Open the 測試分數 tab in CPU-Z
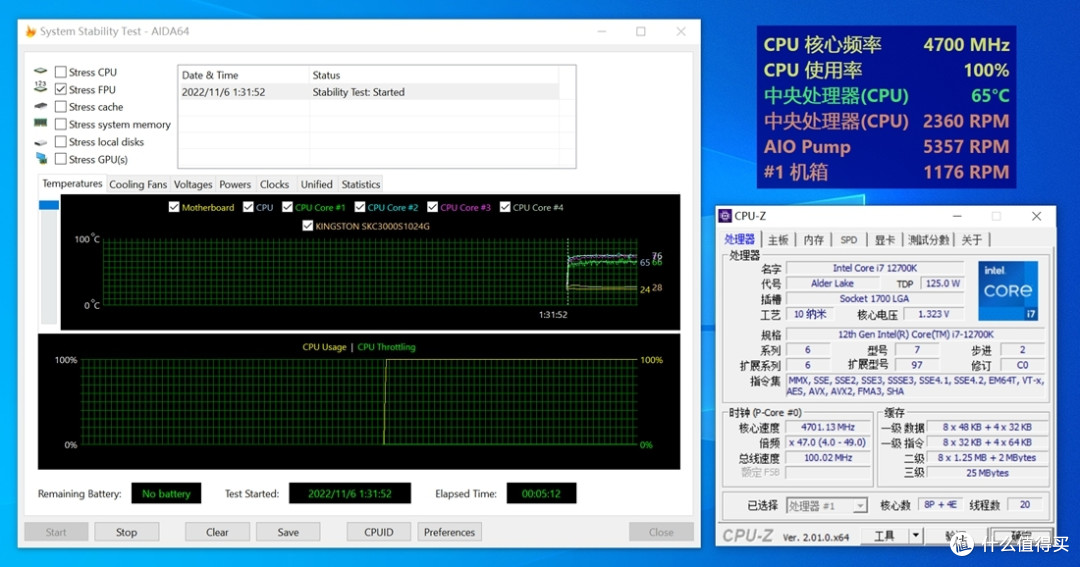Viewport: 1080px width, 567px height. tap(928, 240)
